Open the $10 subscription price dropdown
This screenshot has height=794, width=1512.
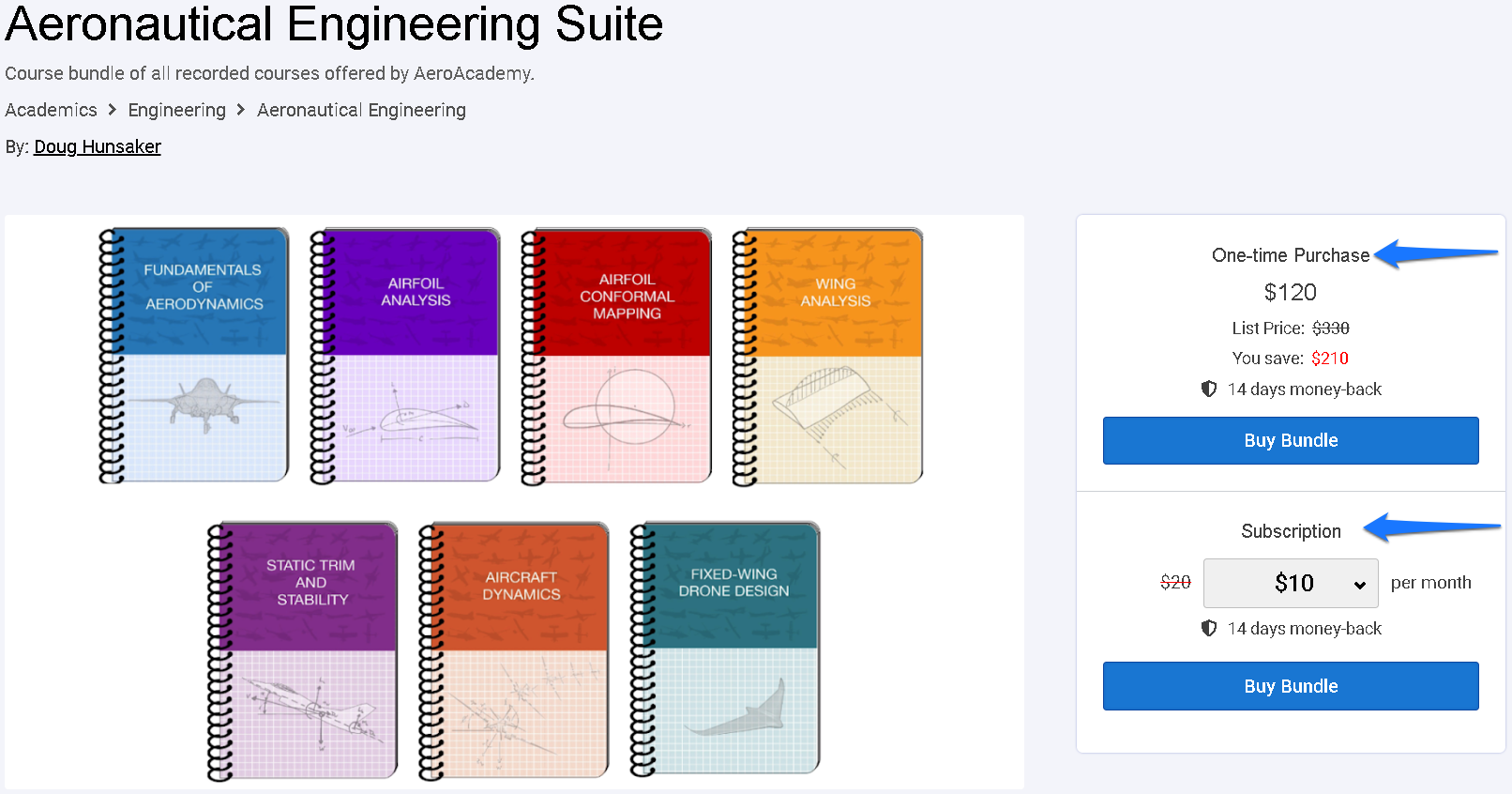(x=1291, y=584)
